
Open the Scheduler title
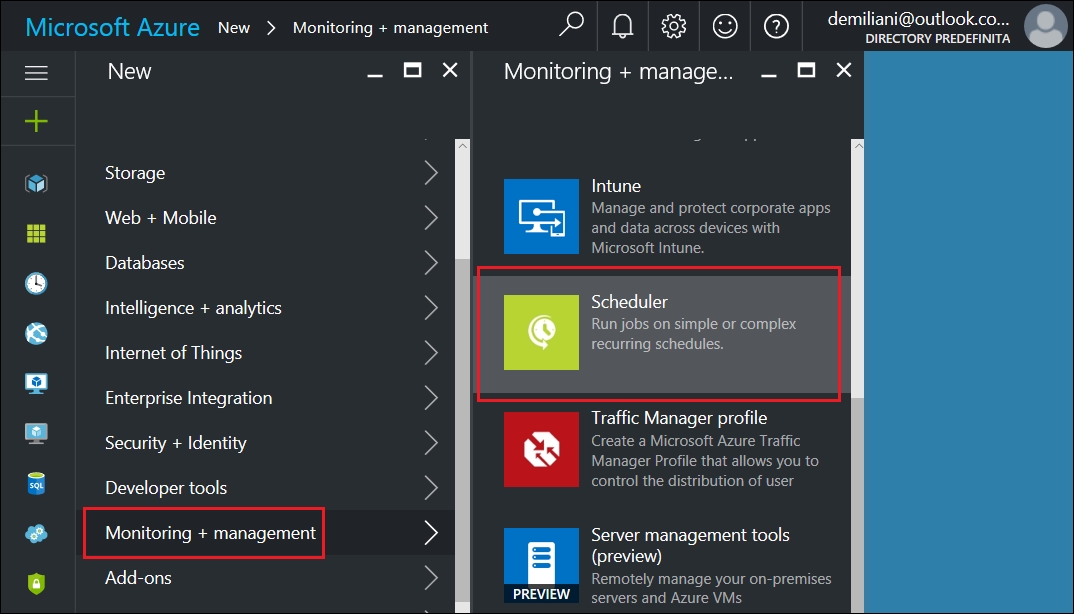(x=629, y=302)
